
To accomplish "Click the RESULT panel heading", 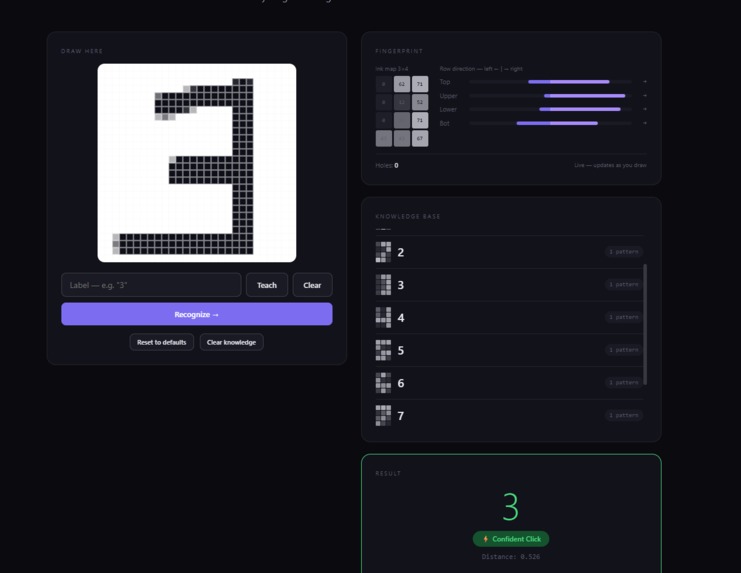I will pos(388,473).
